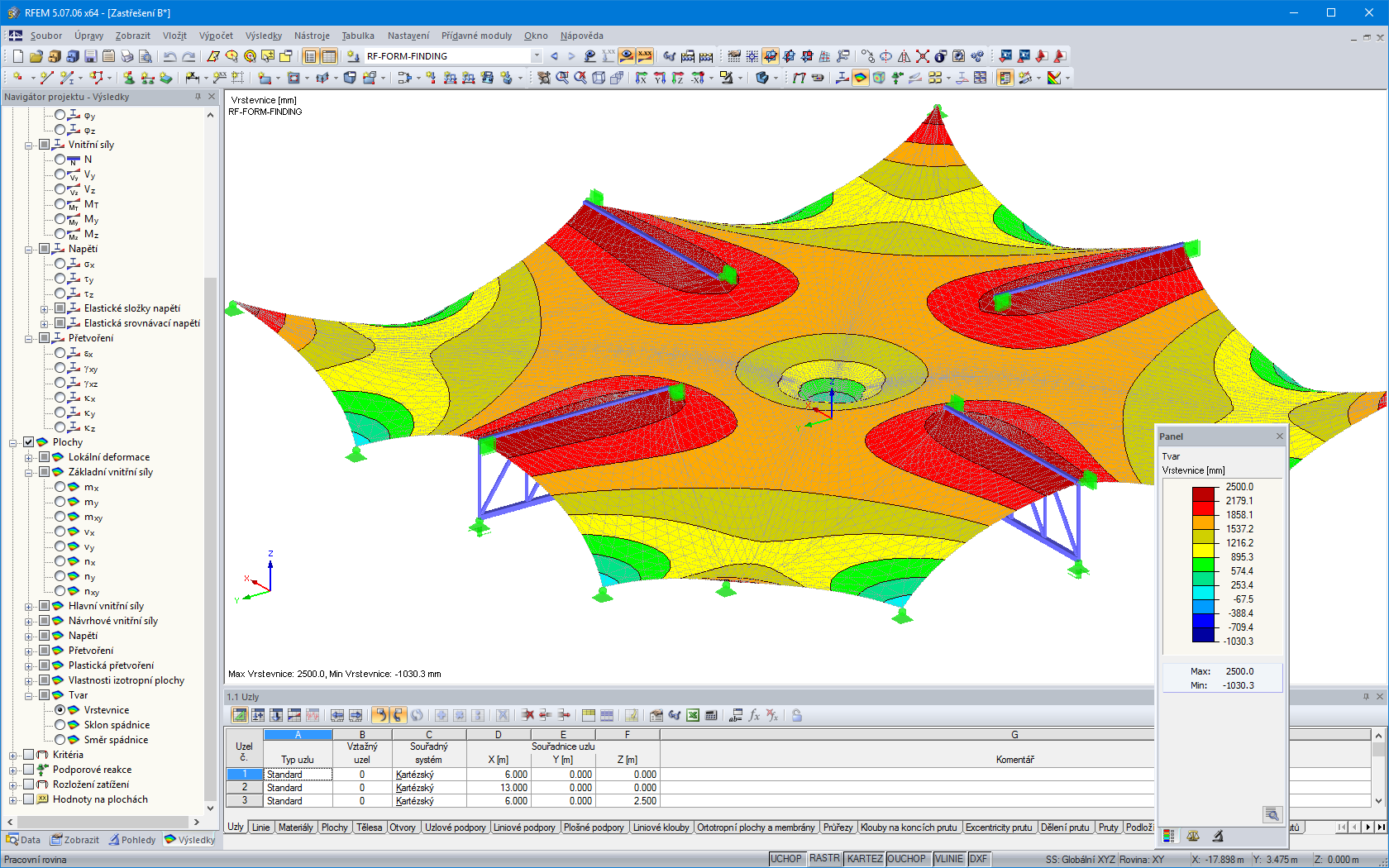Click the navigator vertical scrollbar down arrow
This screenshot has width=1389, height=868.
[x=210, y=808]
